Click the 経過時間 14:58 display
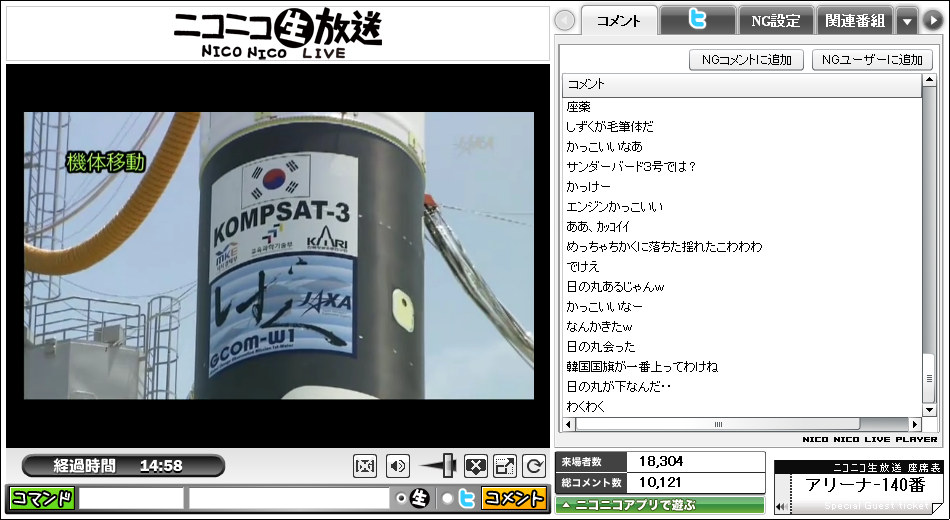 coord(124,466)
